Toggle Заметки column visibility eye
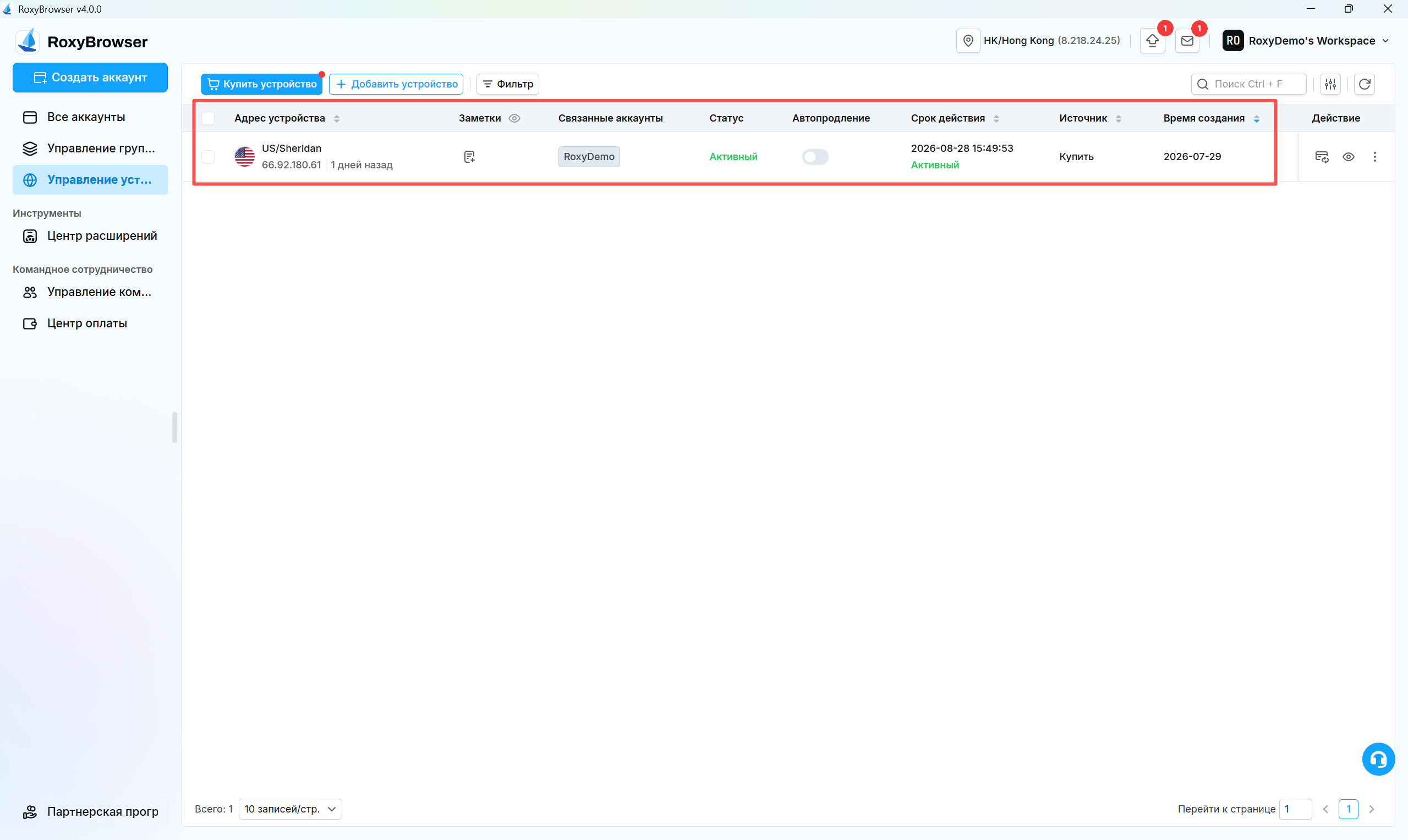The width and height of the screenshot is (1408, 840). tap(514, 118)
